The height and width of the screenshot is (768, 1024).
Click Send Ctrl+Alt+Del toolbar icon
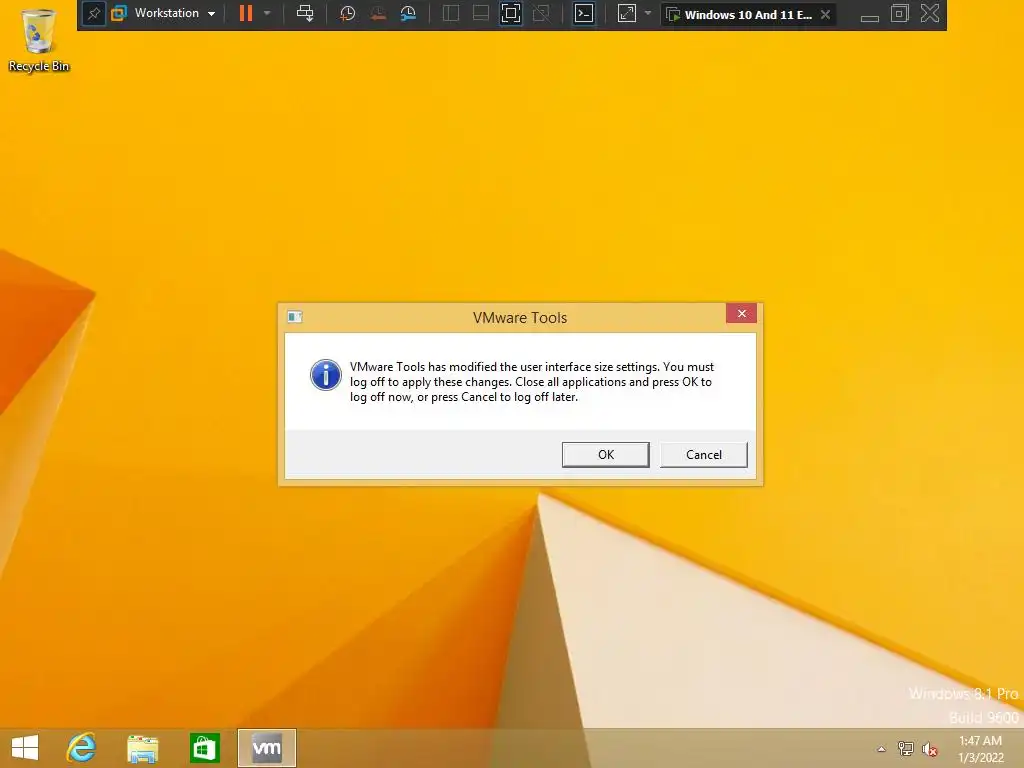click(x=305, y=13)
